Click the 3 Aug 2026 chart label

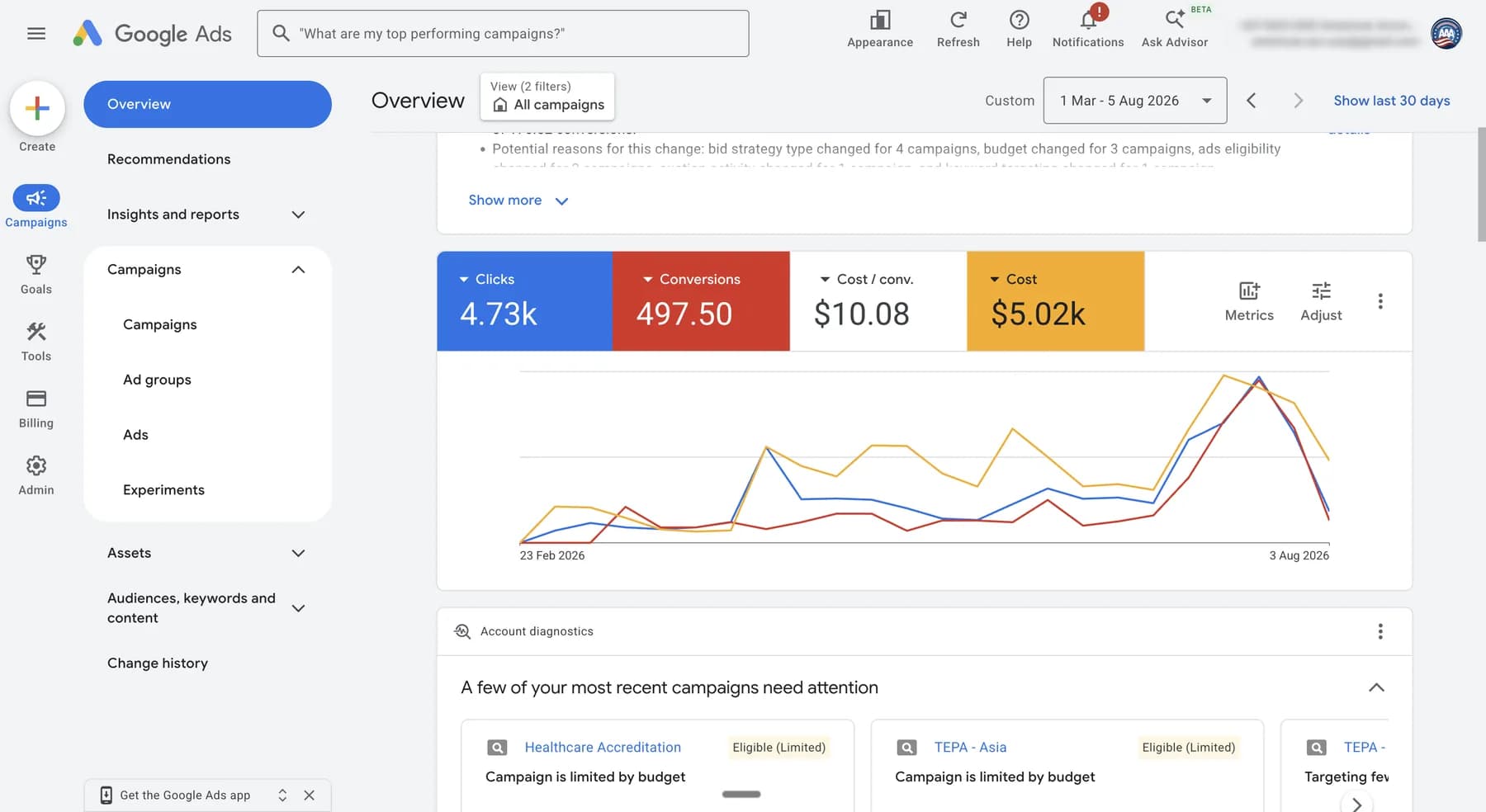1299,555
